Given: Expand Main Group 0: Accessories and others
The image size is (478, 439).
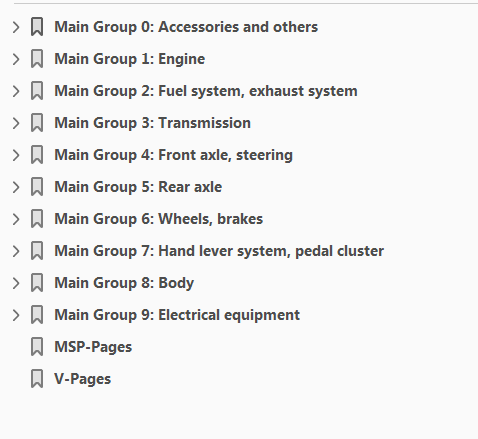Looking at the screenshot, I should 16,27.
